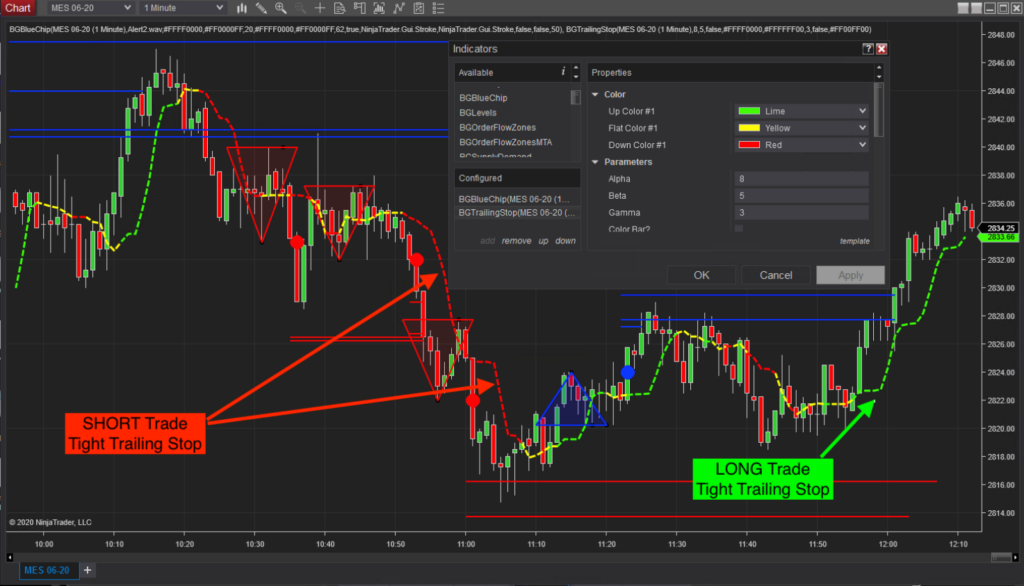The height and width of the screenshot is (586, 1024).
Task: Click the help question mark on Indicators dialog
Action: point(869,48)
